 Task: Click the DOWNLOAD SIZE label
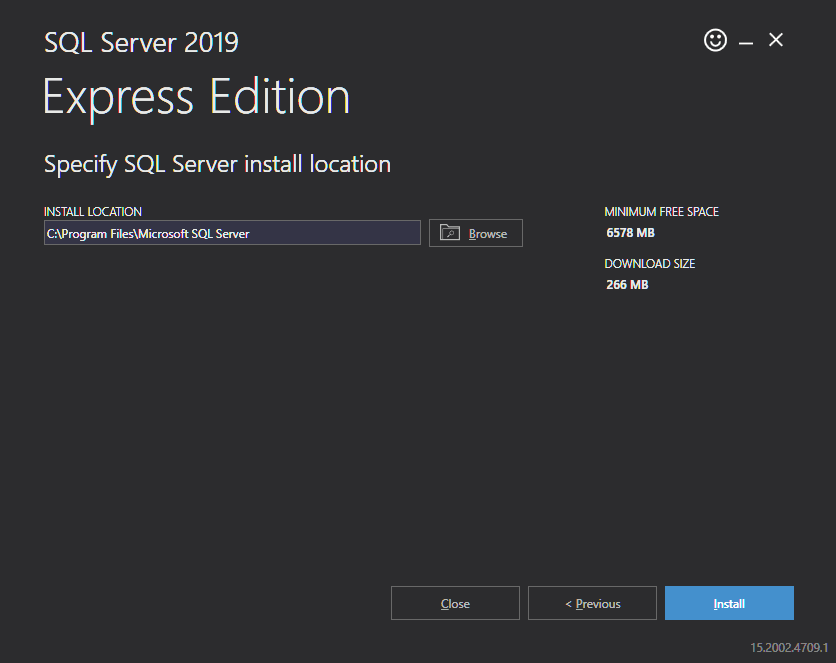649,264
